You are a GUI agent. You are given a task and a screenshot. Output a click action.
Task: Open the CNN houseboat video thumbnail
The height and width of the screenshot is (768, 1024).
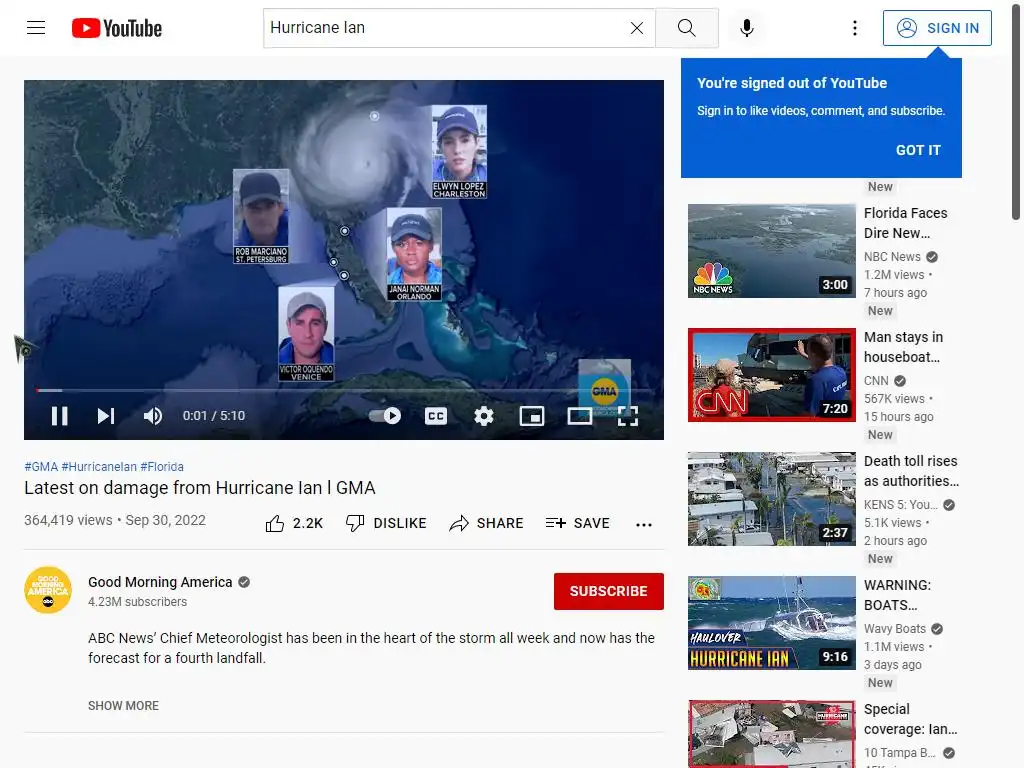[x=772, y=375]
